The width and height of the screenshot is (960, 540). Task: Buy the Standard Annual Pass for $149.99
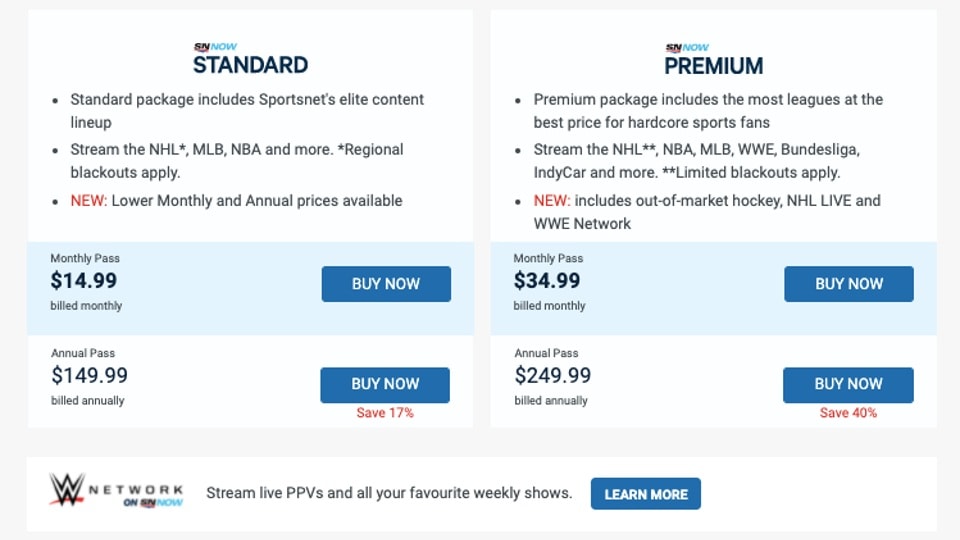(x=385, y=384)
